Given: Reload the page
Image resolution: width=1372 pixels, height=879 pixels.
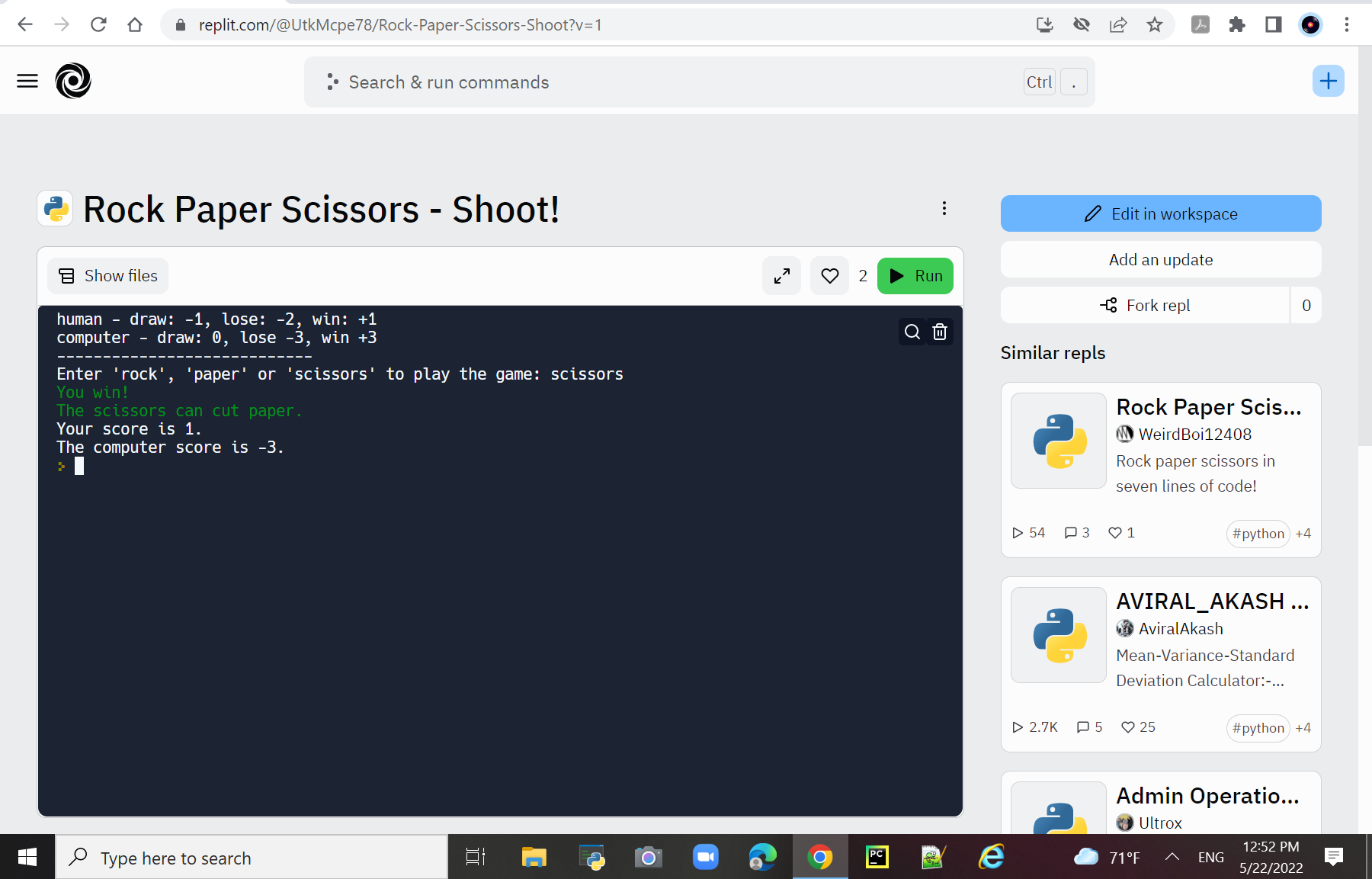Looking at the screenshot, I should pos(98,24).
